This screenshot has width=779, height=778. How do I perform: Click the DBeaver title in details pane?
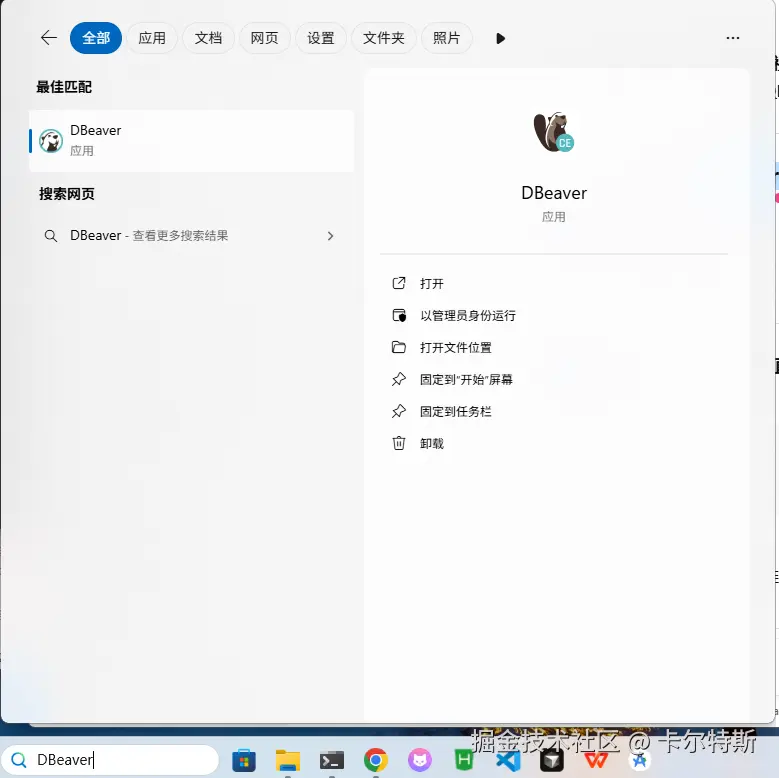[554, 193]
